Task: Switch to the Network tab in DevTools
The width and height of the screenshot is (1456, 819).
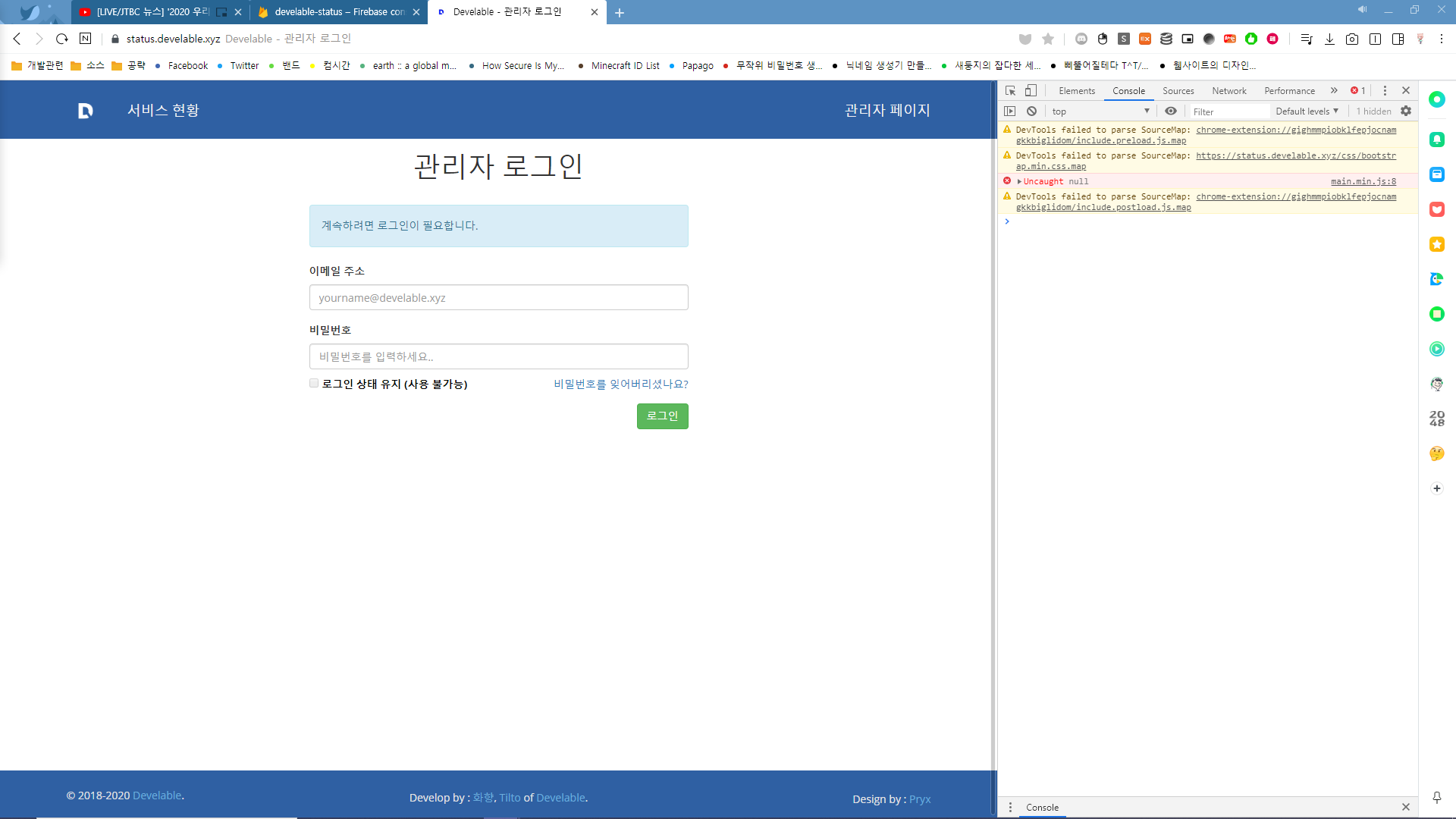Action: point(1228,90)
